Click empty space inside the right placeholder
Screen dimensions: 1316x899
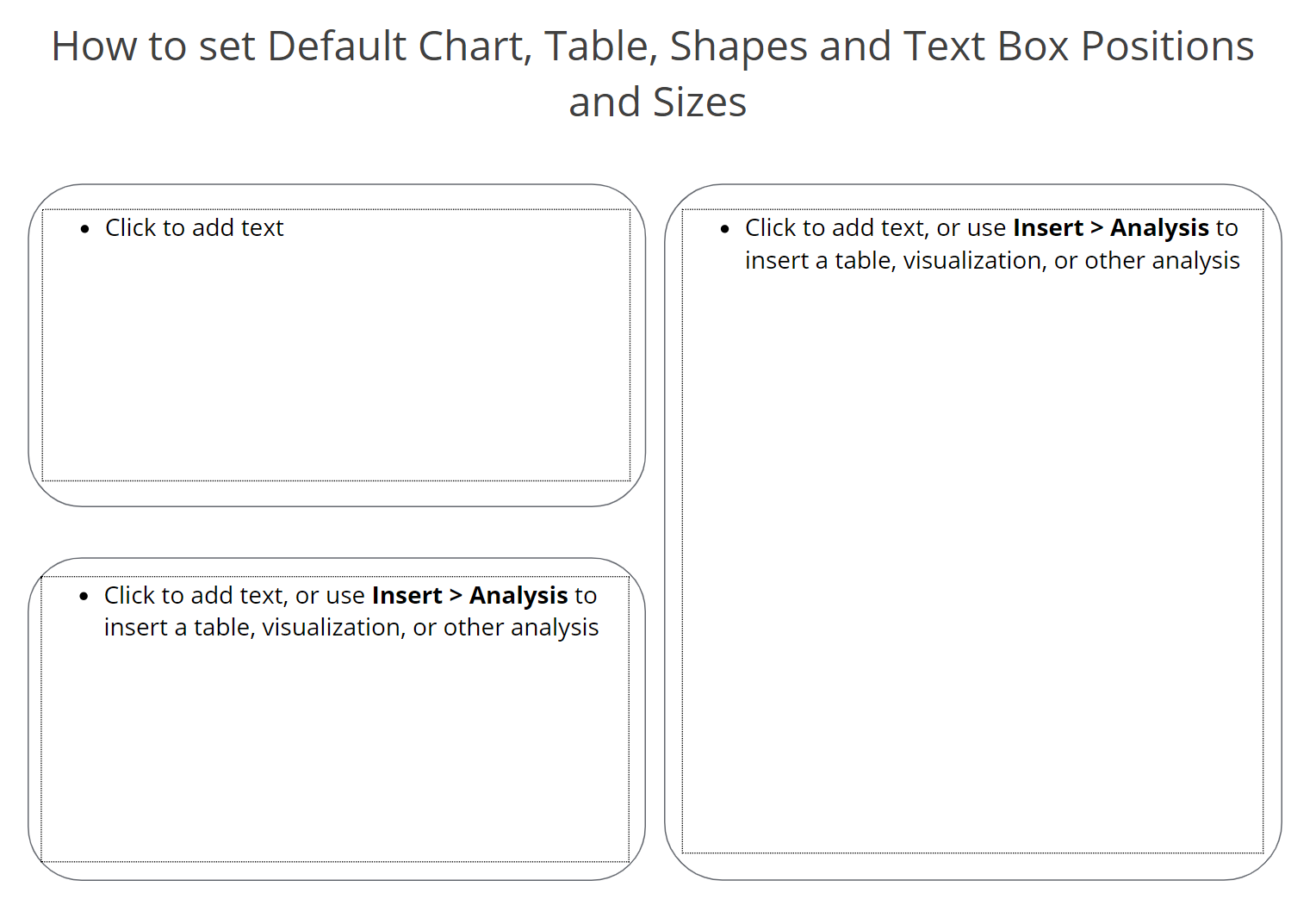pyautogui.click(x=973, y=560)
